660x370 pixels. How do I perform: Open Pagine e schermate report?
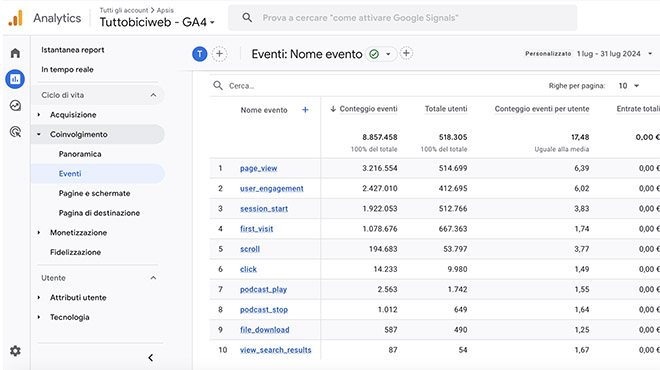pyautogui.click(x=94, y=193)
